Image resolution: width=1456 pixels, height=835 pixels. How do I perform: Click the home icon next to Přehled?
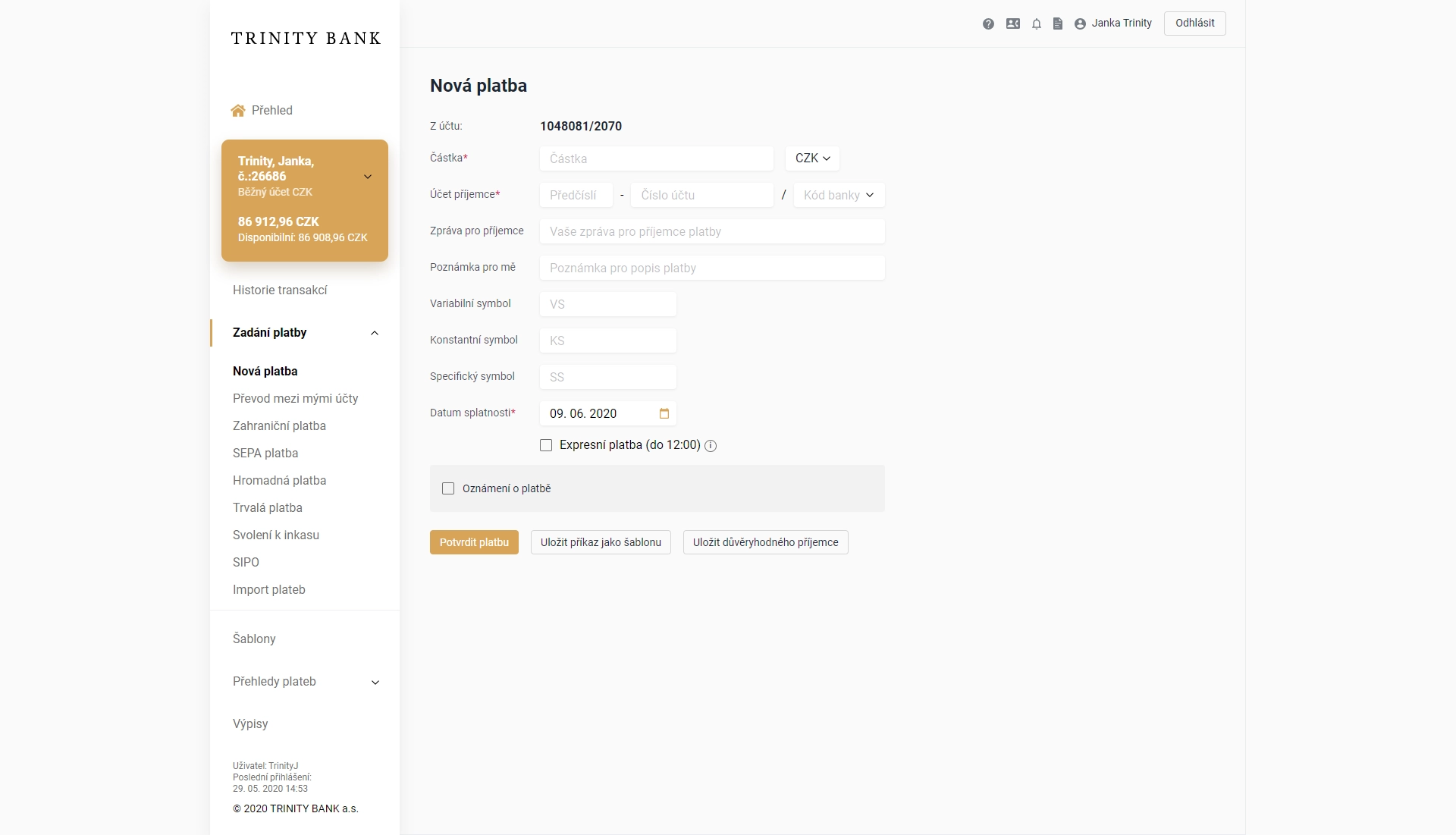238,111
